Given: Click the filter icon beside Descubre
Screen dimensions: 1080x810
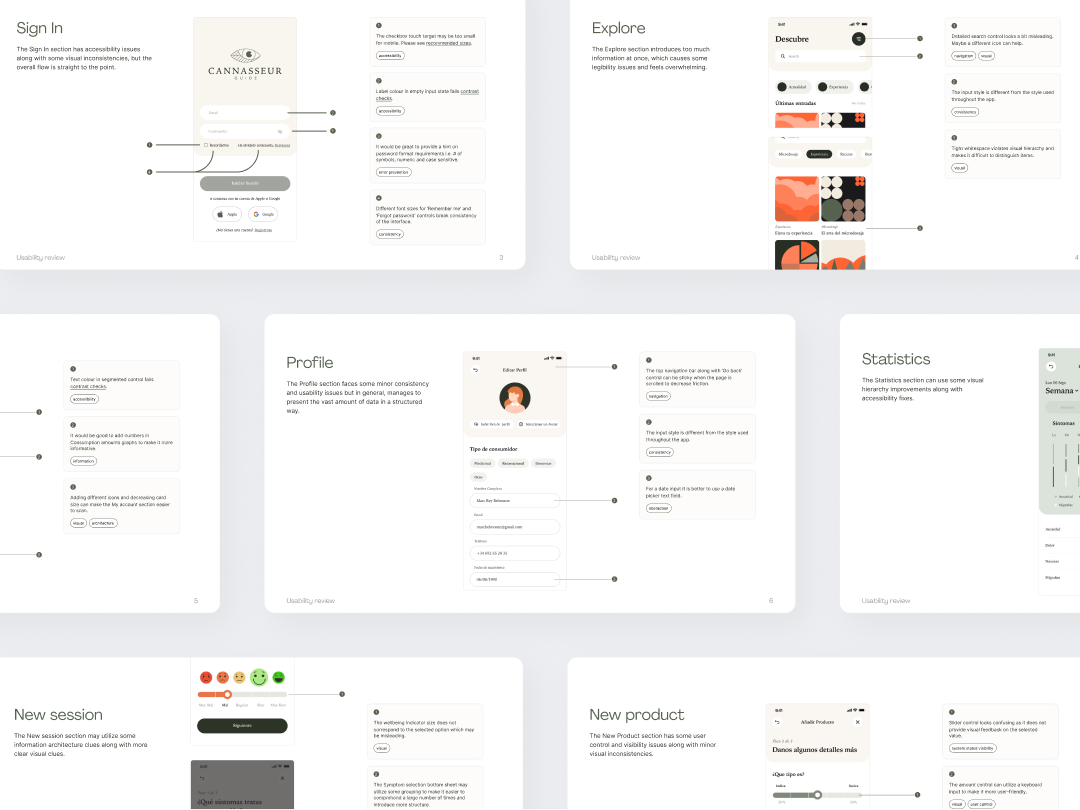Looking at the screenshot, I should [x=858, y=38].
